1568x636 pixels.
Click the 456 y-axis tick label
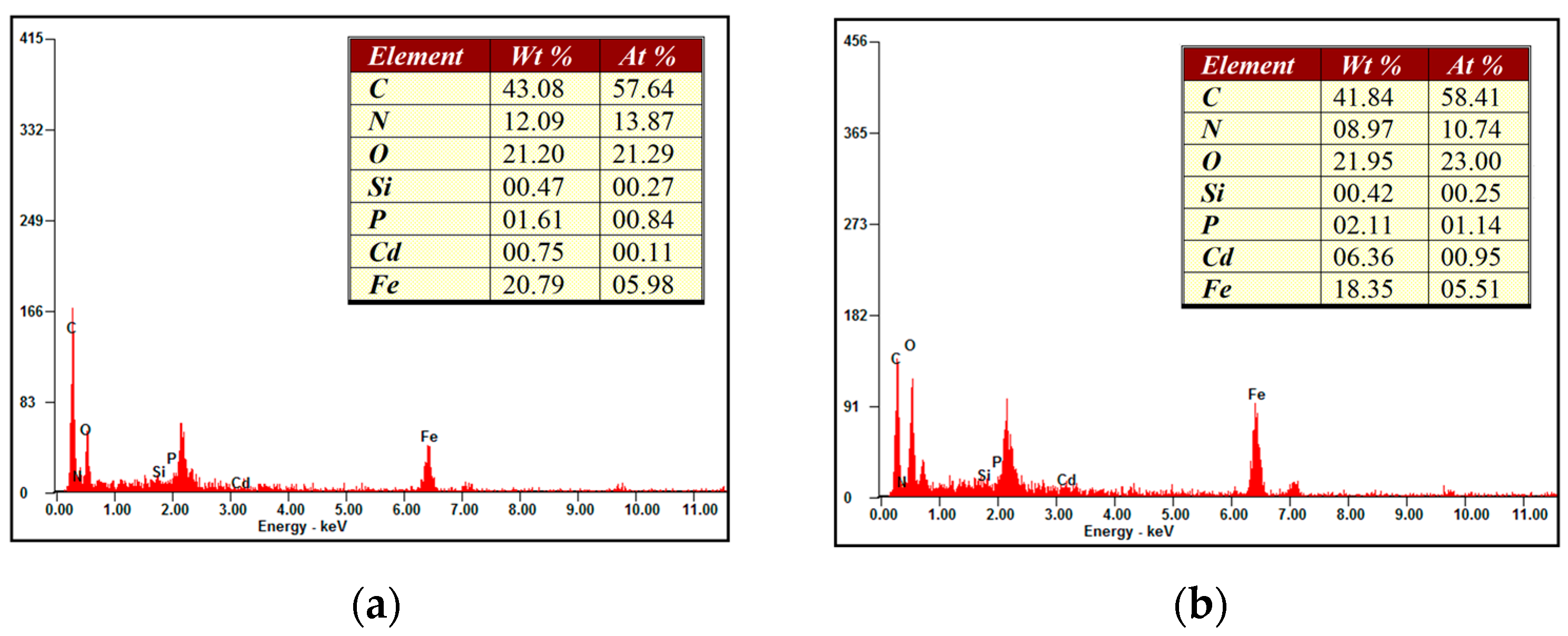point(855,42)
